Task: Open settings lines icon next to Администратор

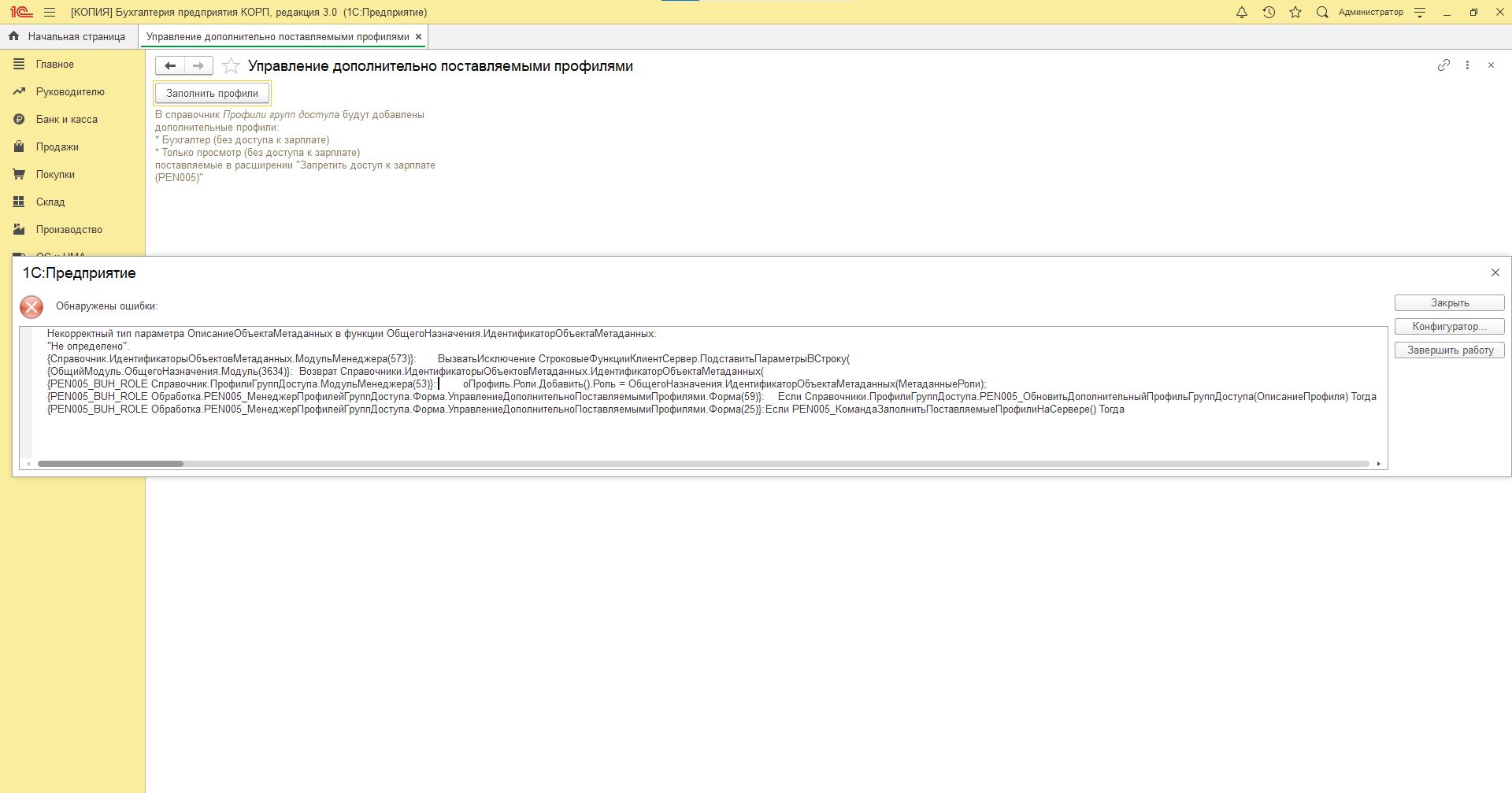Action: [x=1420, y=13]
